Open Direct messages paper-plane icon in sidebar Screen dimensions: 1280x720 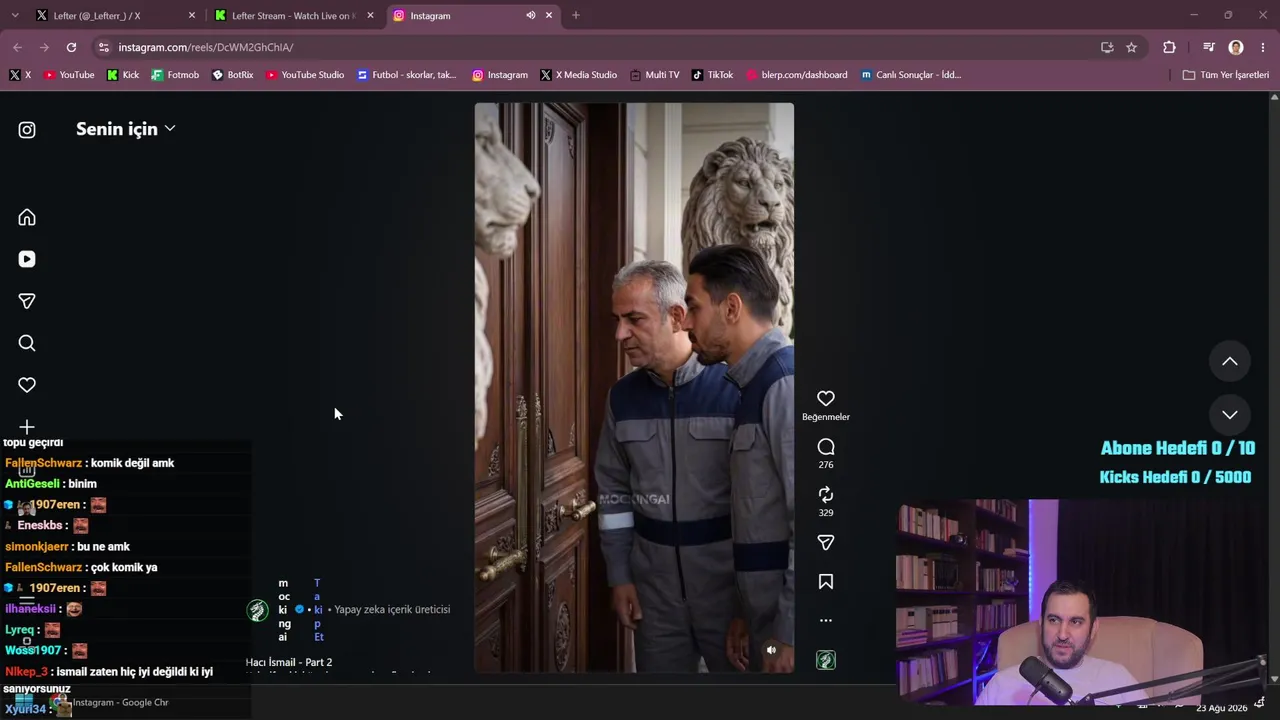click(27, 301)
